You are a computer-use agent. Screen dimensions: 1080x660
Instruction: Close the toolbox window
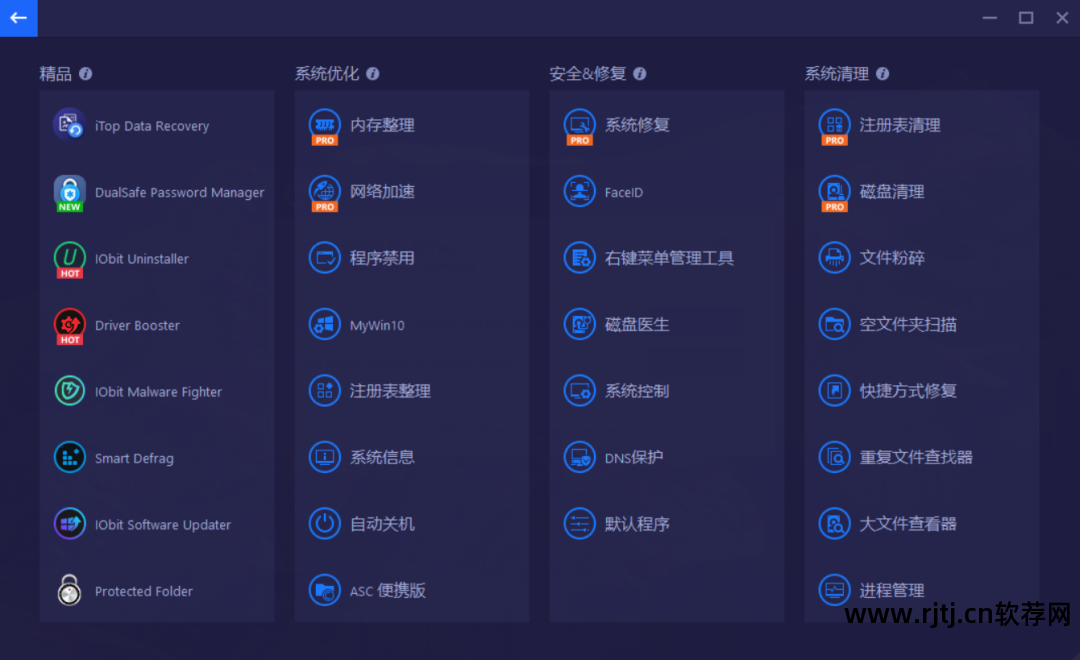[x=1062, y=18]
